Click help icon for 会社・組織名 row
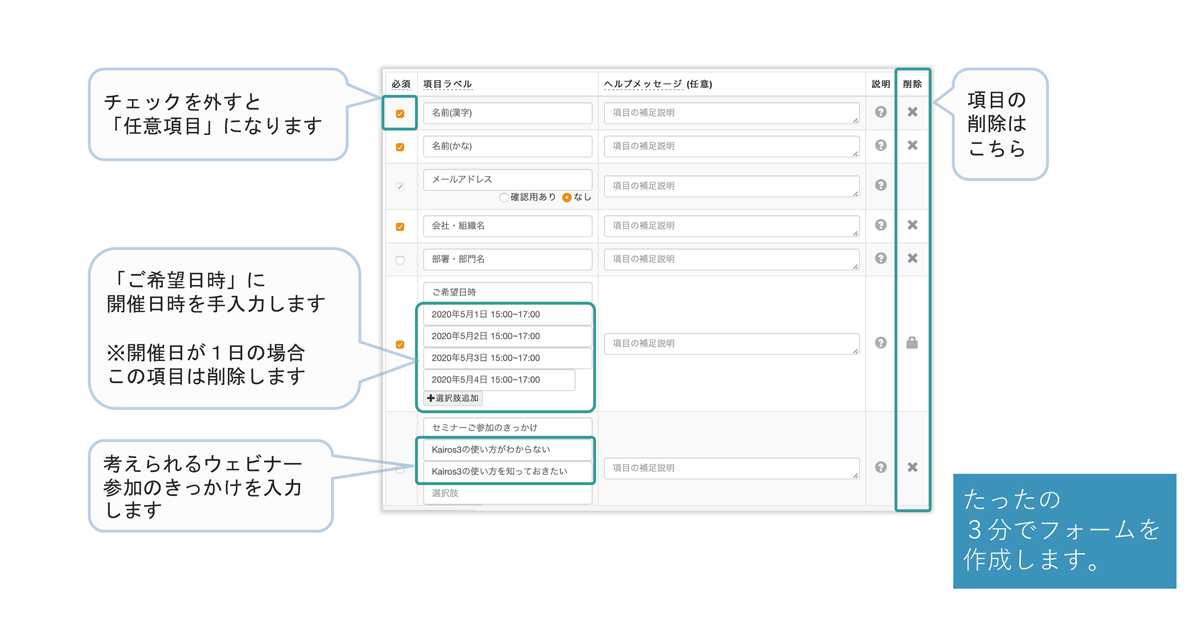The height and width of the screenshot is (617, 1200). (x=881, y=226)
